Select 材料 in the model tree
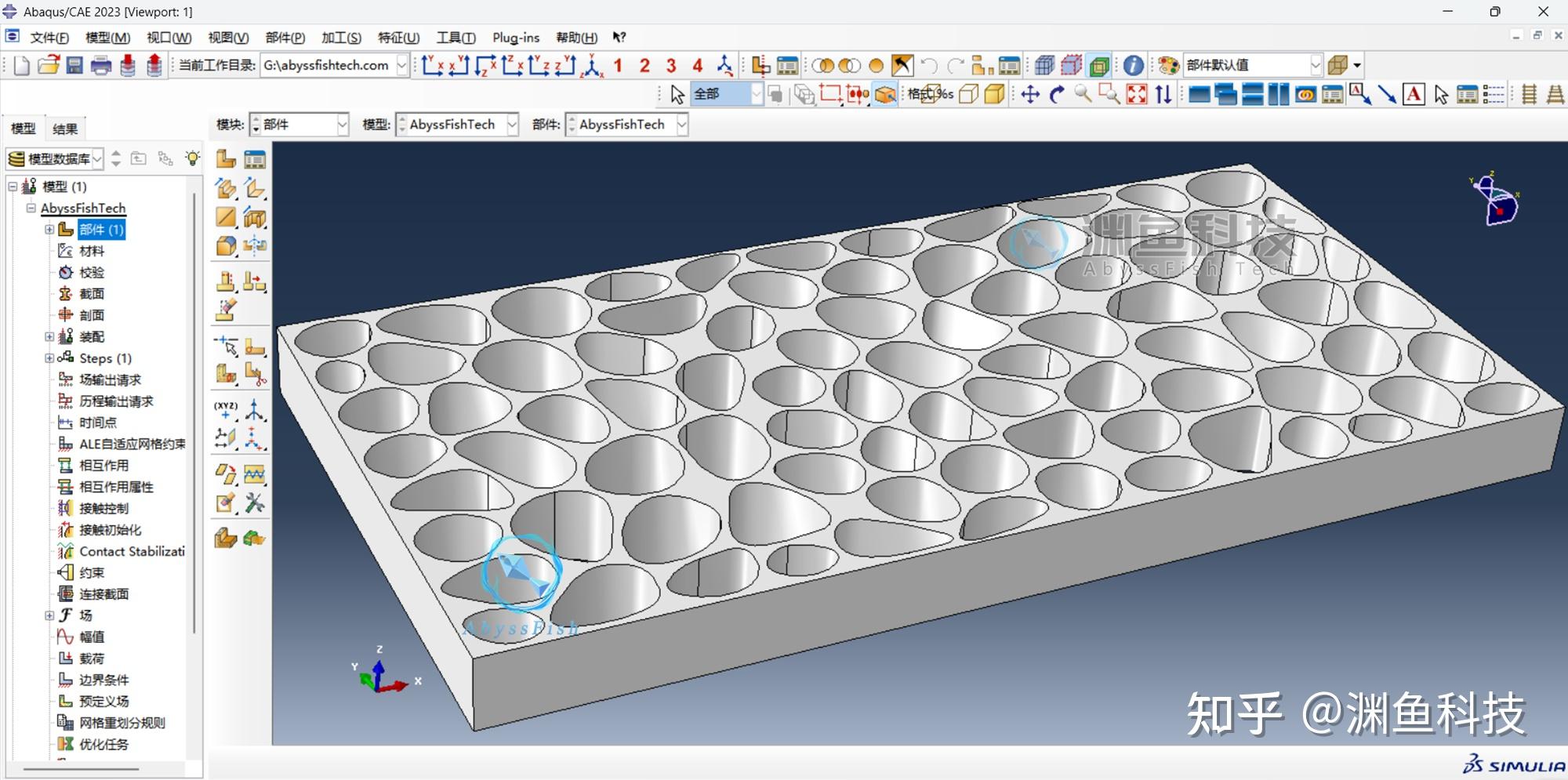 pyautogui.click(x=92, y=252)
